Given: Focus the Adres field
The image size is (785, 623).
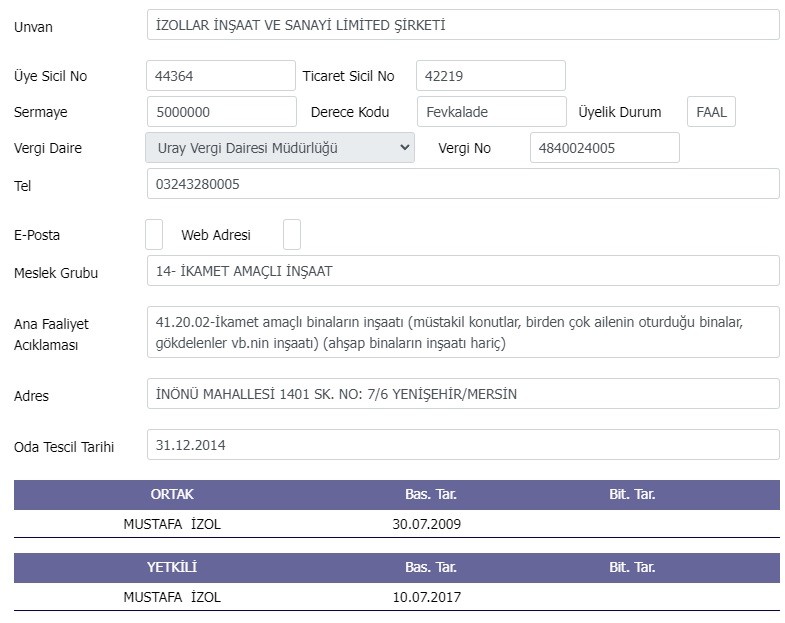Looking at the screenshot, I should point(463,394).
